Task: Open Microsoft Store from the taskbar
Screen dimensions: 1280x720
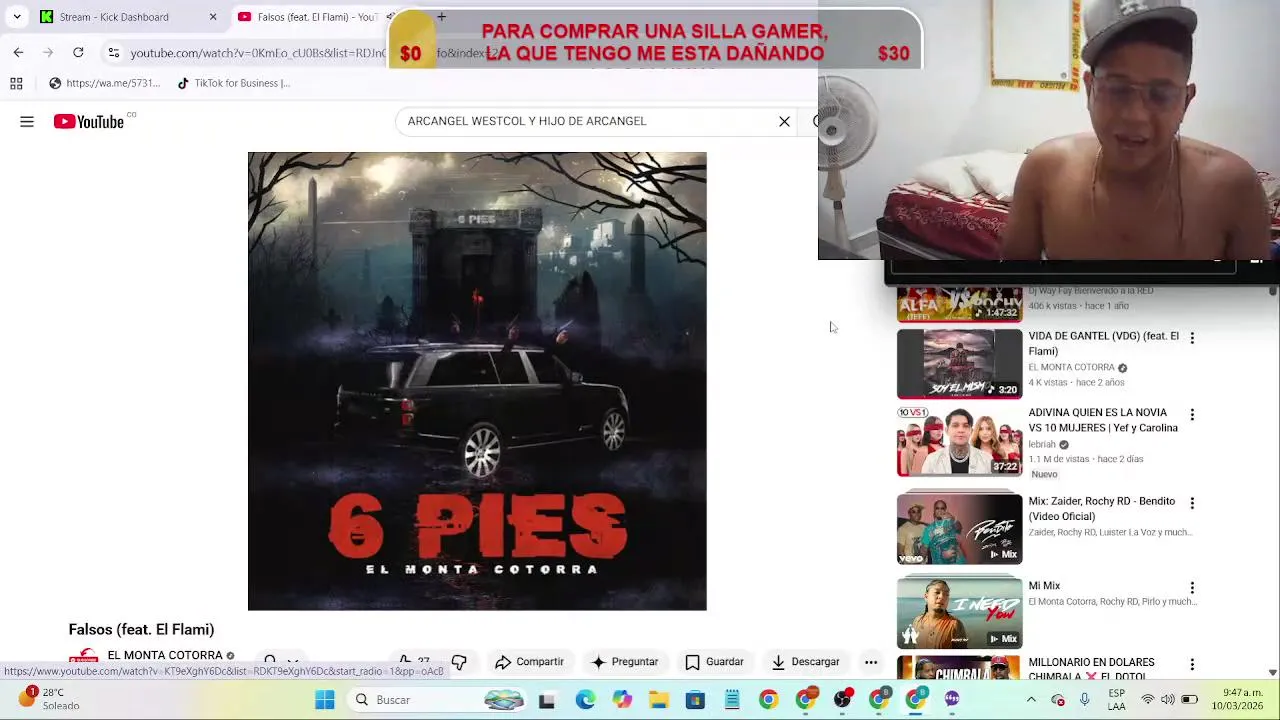Action: tap(695, 700)
